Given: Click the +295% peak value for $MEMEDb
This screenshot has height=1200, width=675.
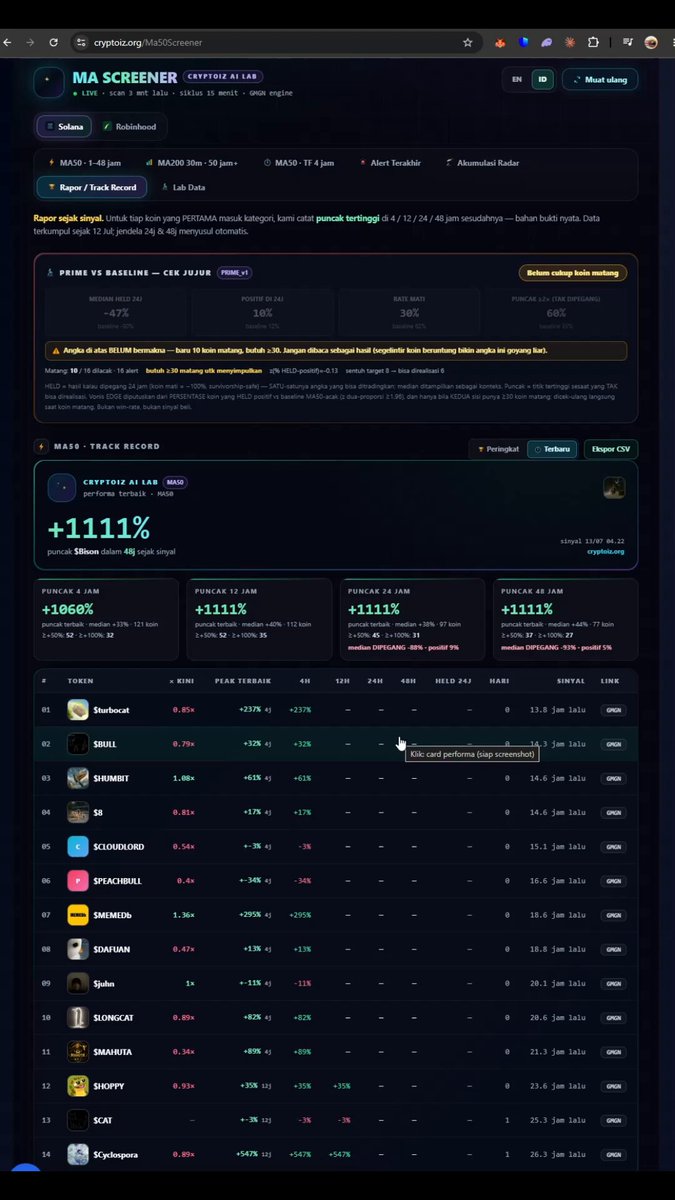Looking at the screenshot, I should coord(248,915).
